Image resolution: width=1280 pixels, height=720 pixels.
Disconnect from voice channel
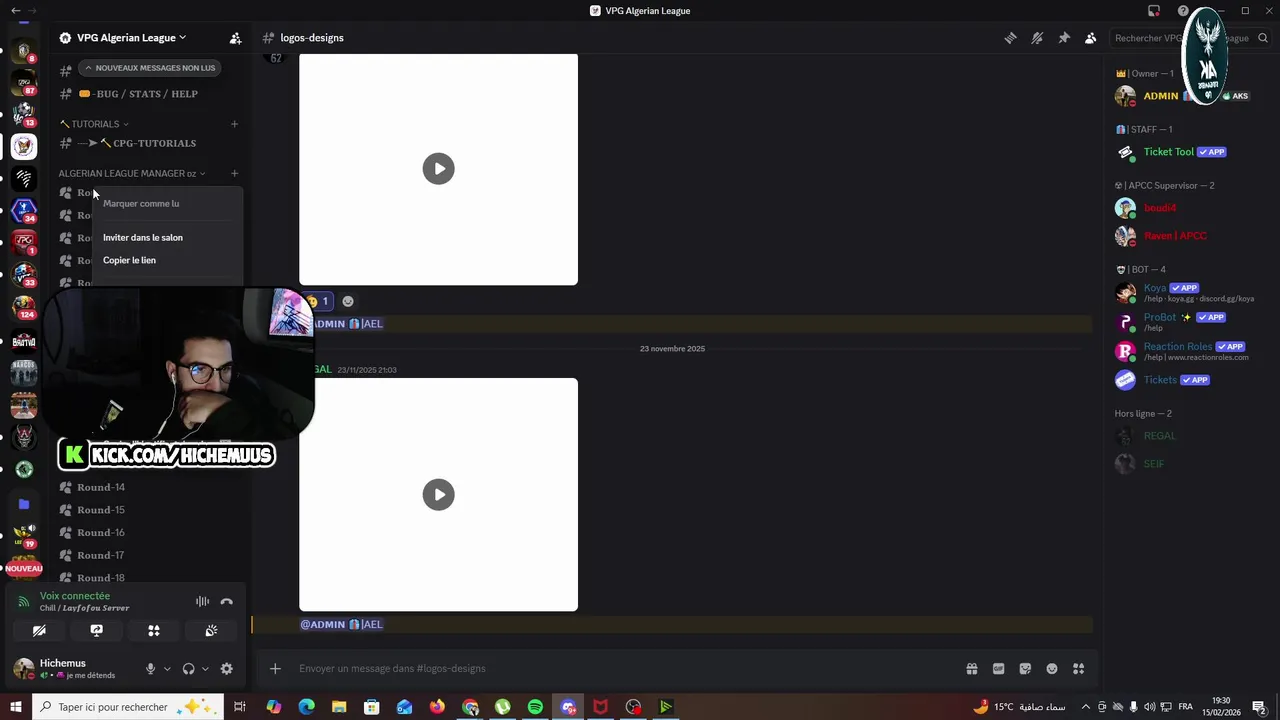[227, 601]
